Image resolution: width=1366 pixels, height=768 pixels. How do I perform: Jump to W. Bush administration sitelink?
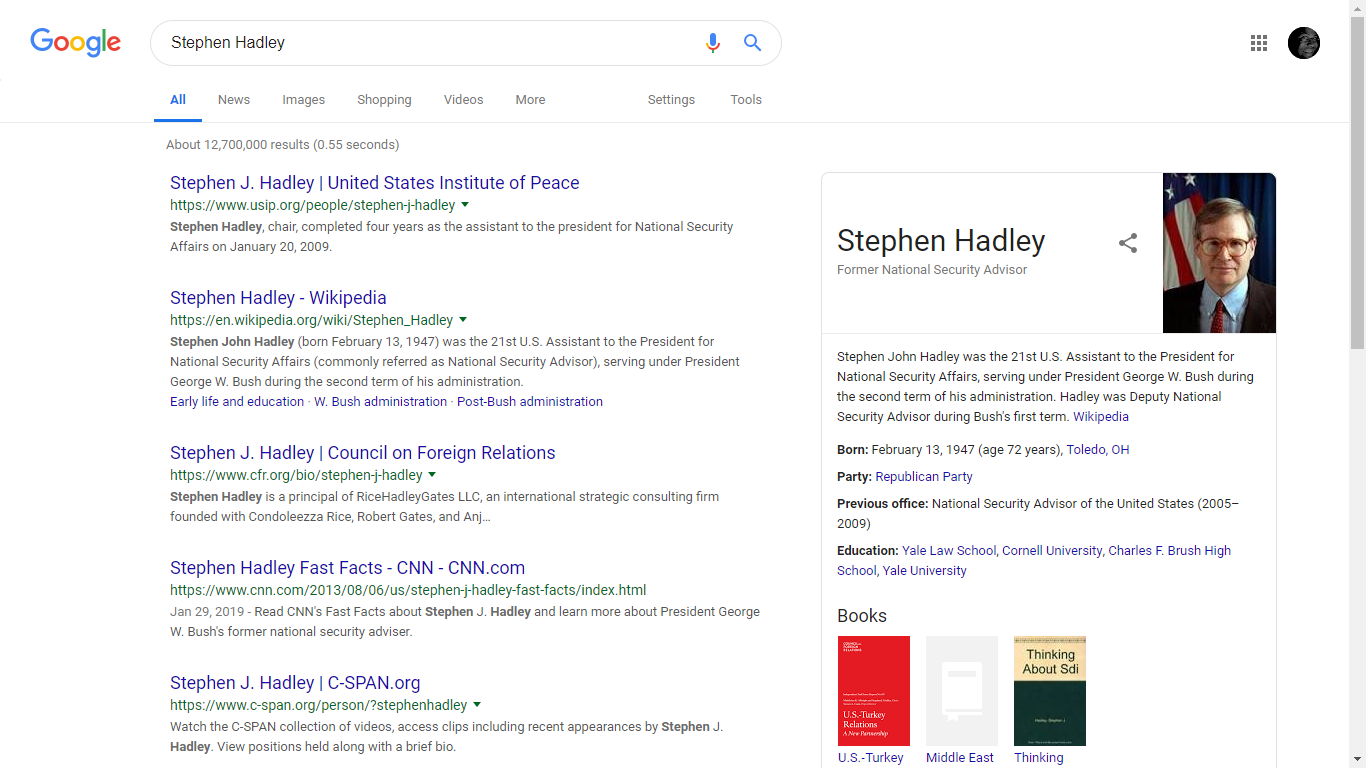380,402
